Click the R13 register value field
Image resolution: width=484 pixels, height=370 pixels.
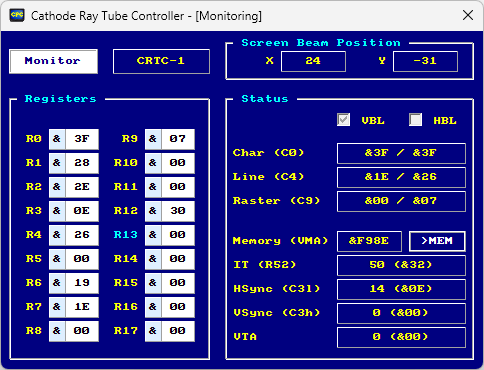(x=178, y=235)
